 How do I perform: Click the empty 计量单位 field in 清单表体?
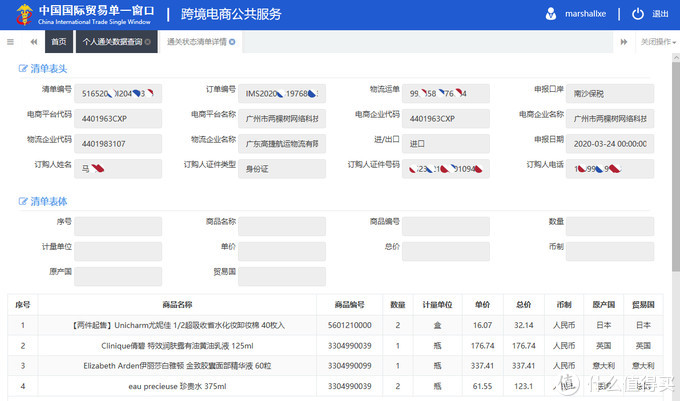click(118, 251)
